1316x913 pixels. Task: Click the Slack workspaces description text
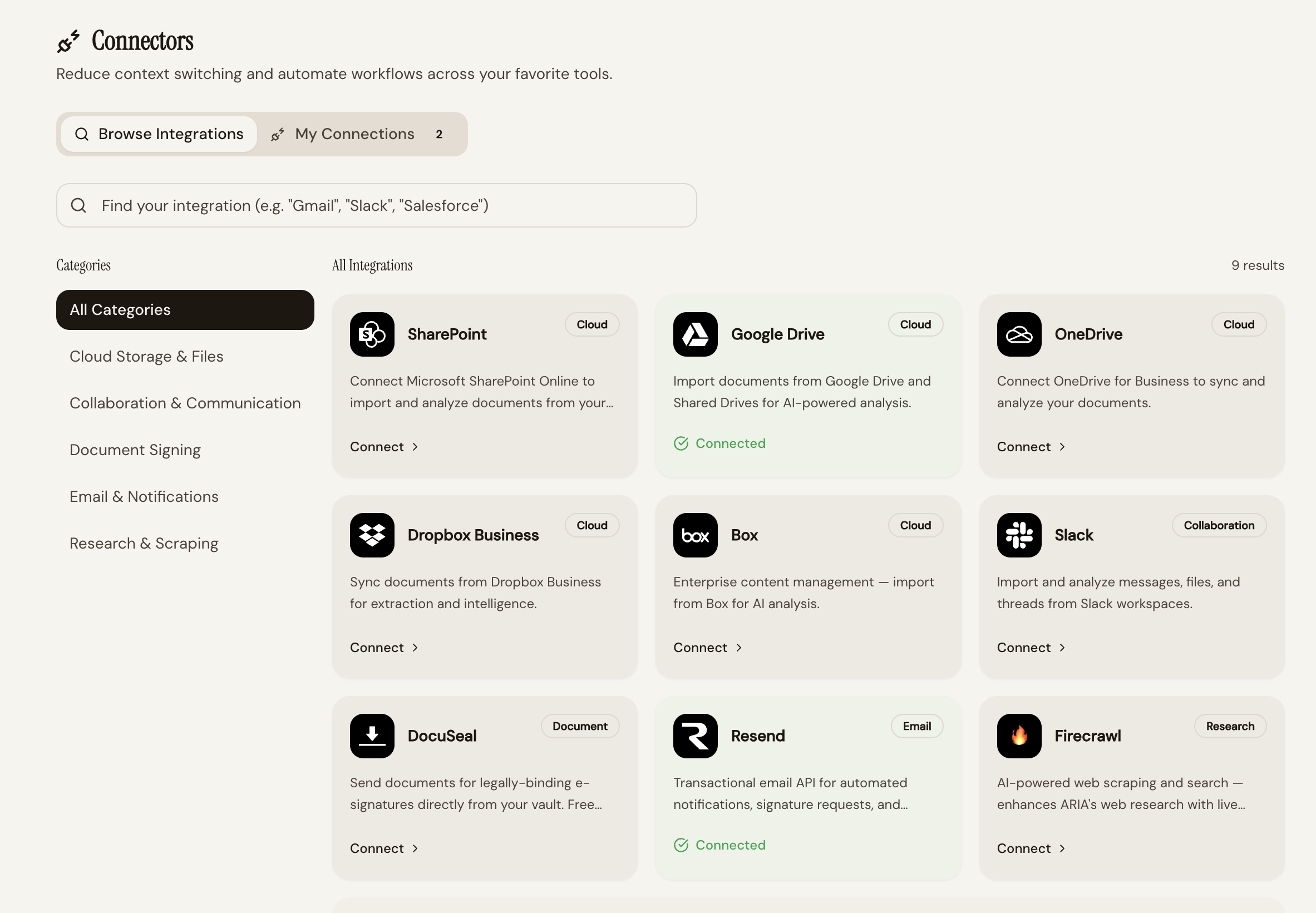point(1118,593)
